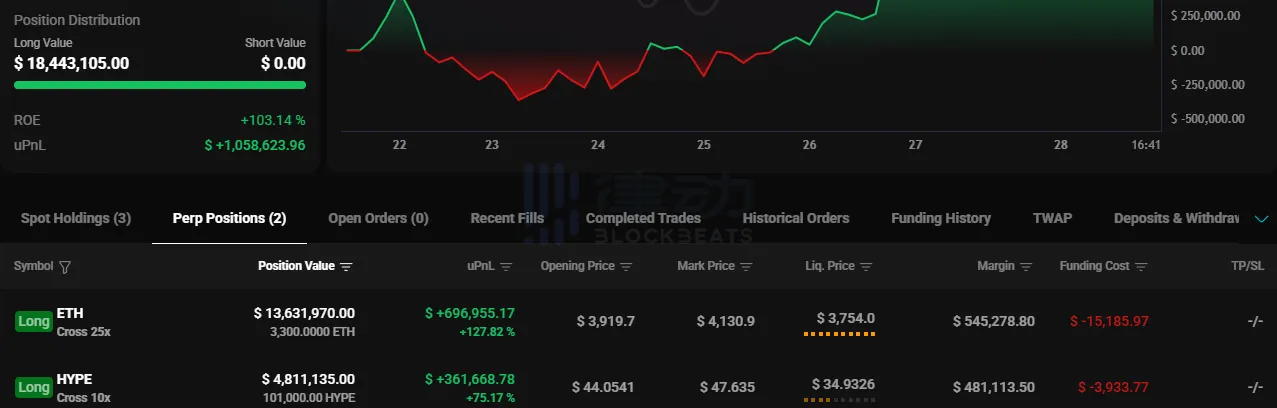Click HYPE Cross 10x leverage label
The width and height of the screenshot is (1277, 408).
tap(84, 397)
